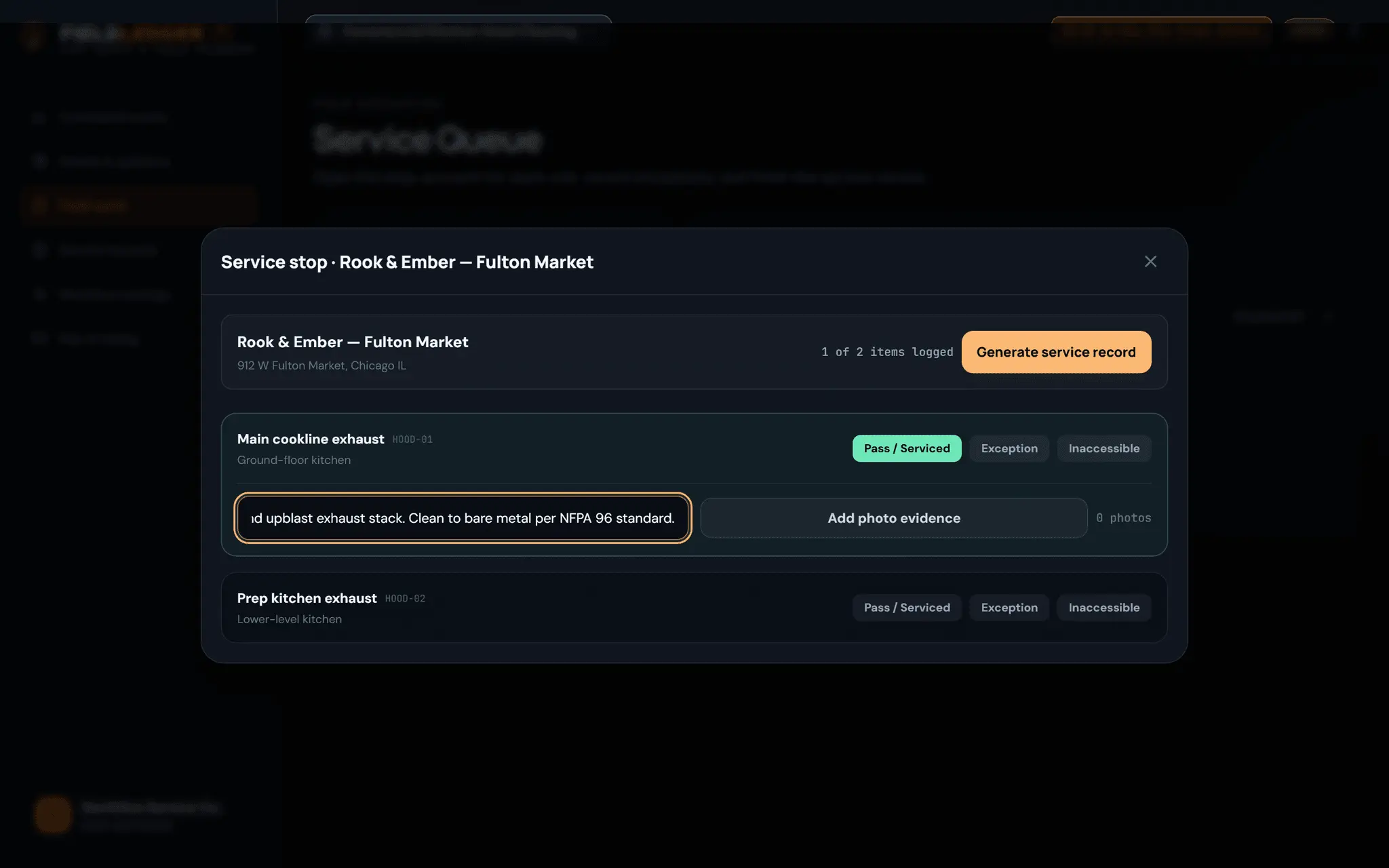This screenshot has height=868, width=1389.
Task: Select the Ground-floor kitchen label
Action: pos(294,460)
